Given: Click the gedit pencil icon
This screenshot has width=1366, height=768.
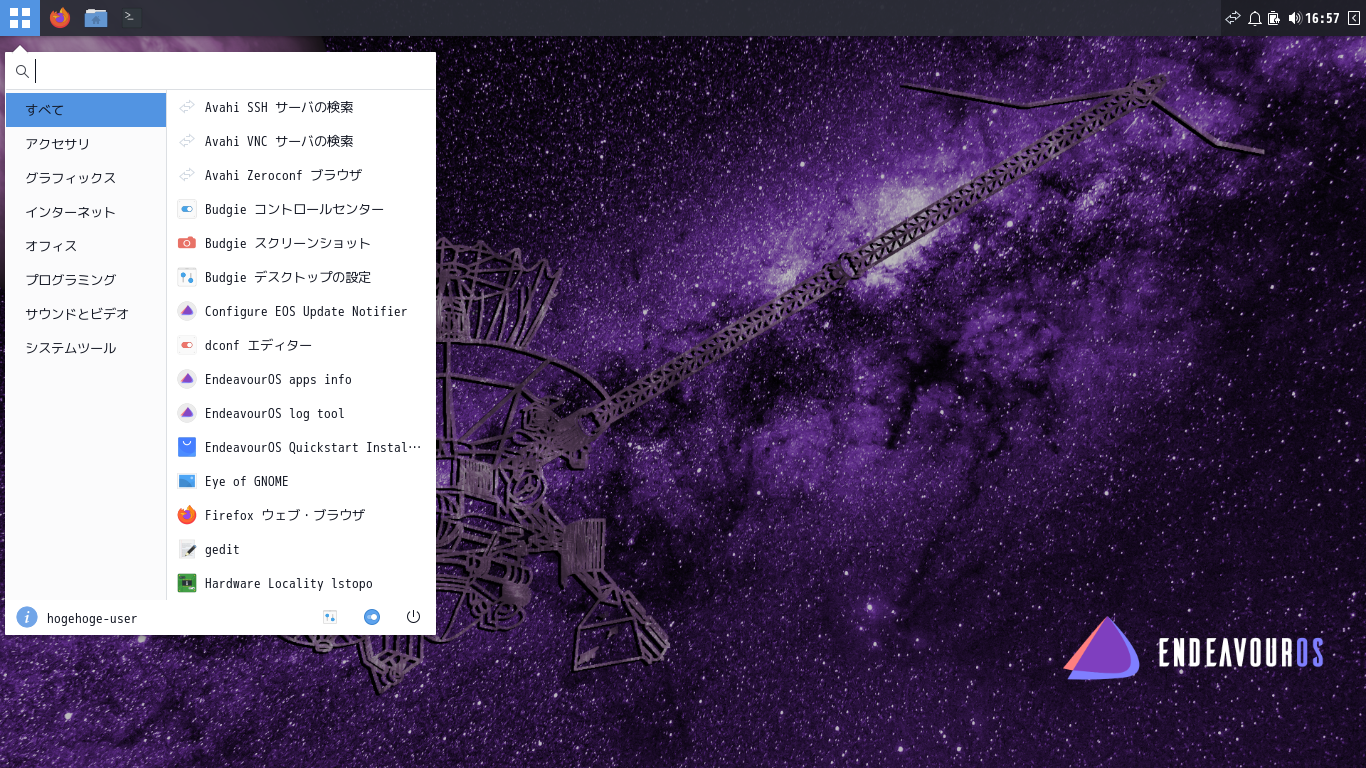Looking at the screenshot, I should (x=187, y=549).
